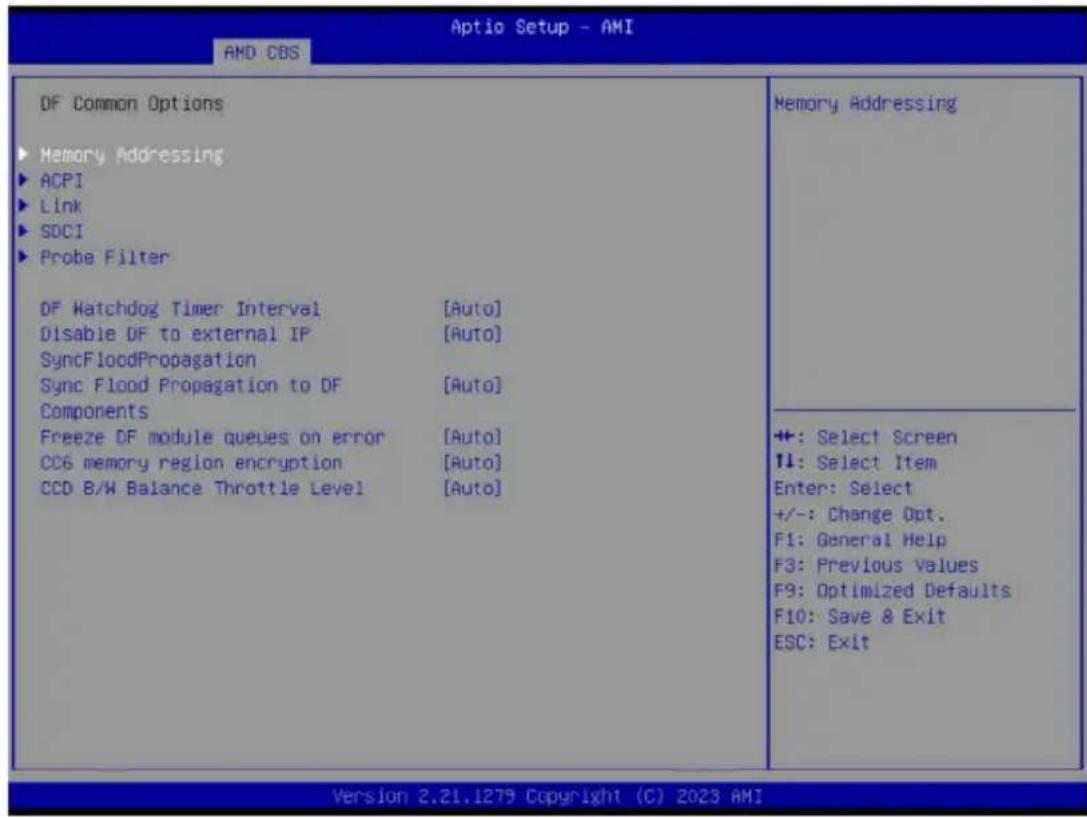Click the F1: General Help hint

(860, 539)
